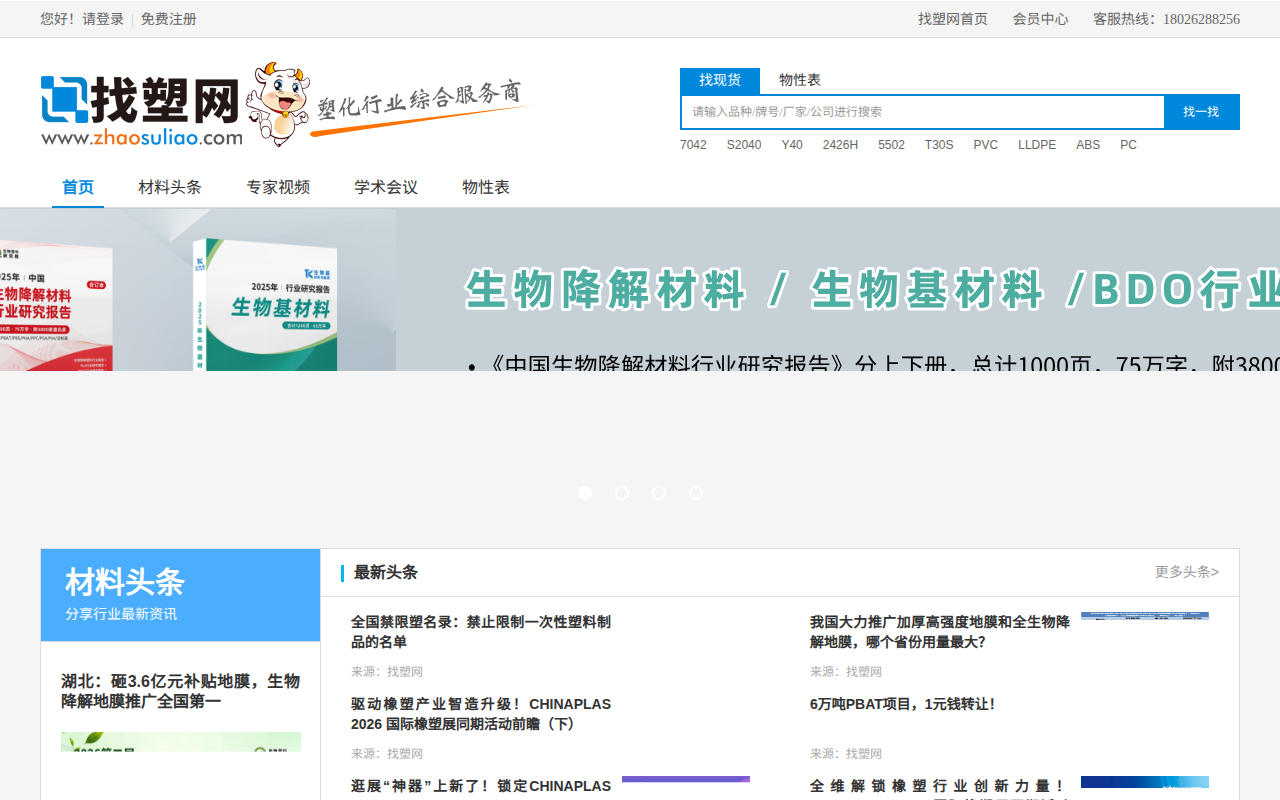Click the 生物降解材料 banner image
1280x800 pixels.
point(640,290)
